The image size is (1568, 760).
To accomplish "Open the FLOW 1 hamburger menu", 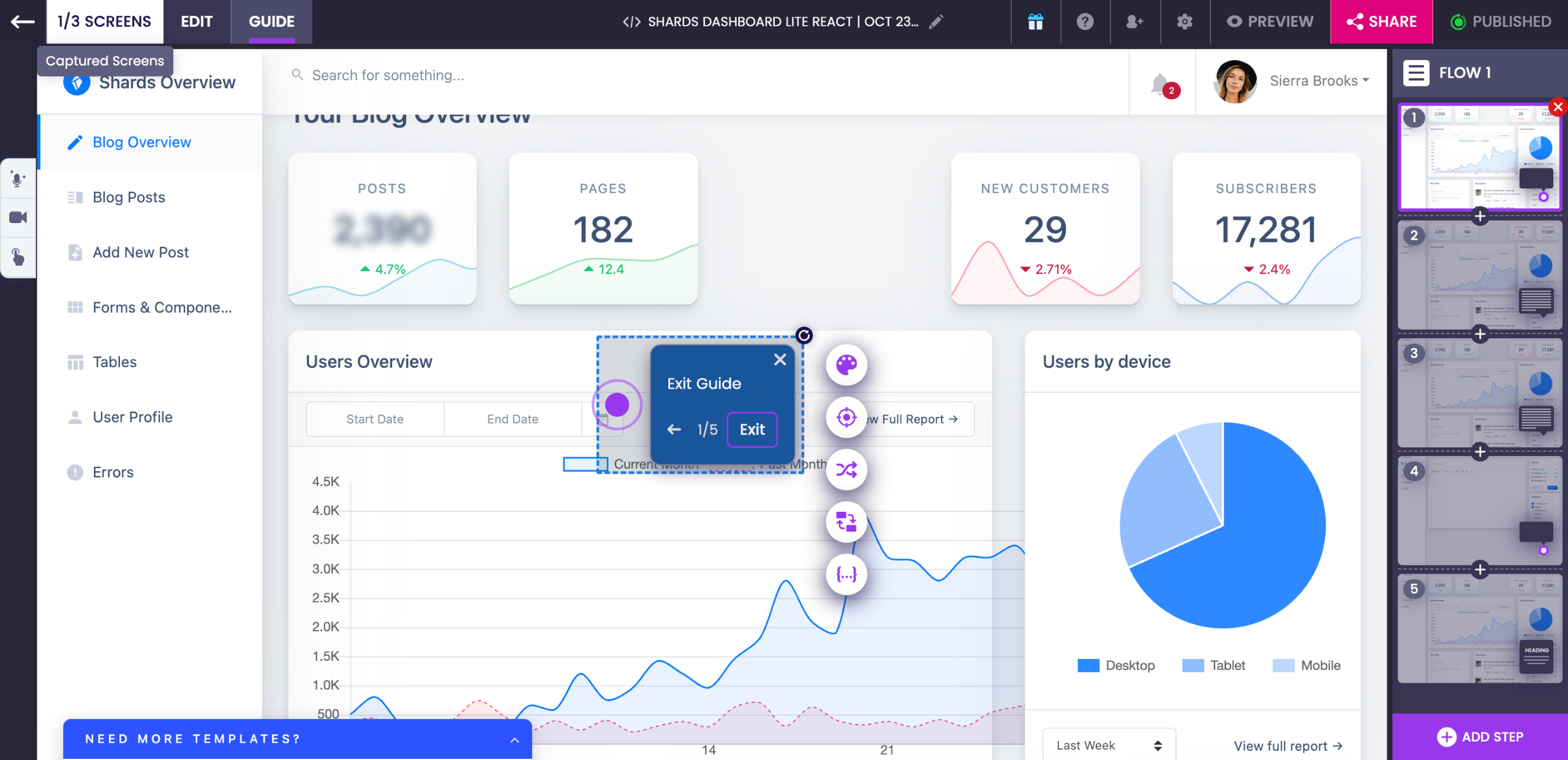I will pyautogui.click(x=1416, y=73).
